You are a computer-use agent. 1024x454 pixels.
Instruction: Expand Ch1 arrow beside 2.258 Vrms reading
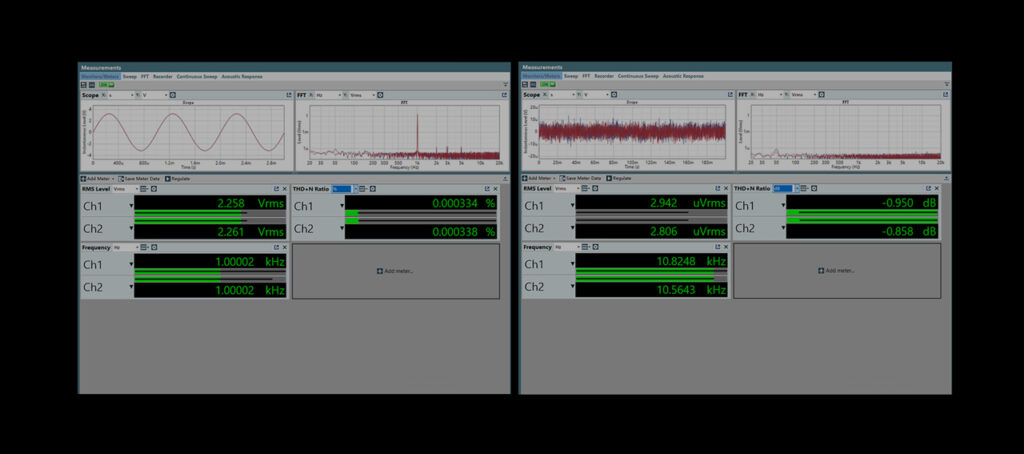[131, 206]
